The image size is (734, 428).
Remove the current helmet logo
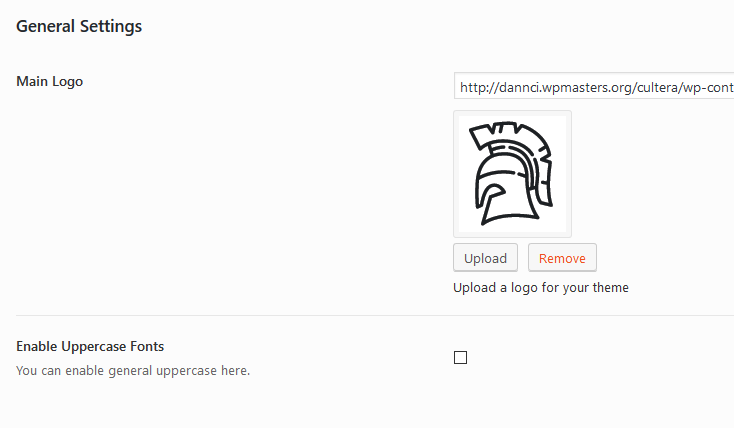[x=562, y=258]
